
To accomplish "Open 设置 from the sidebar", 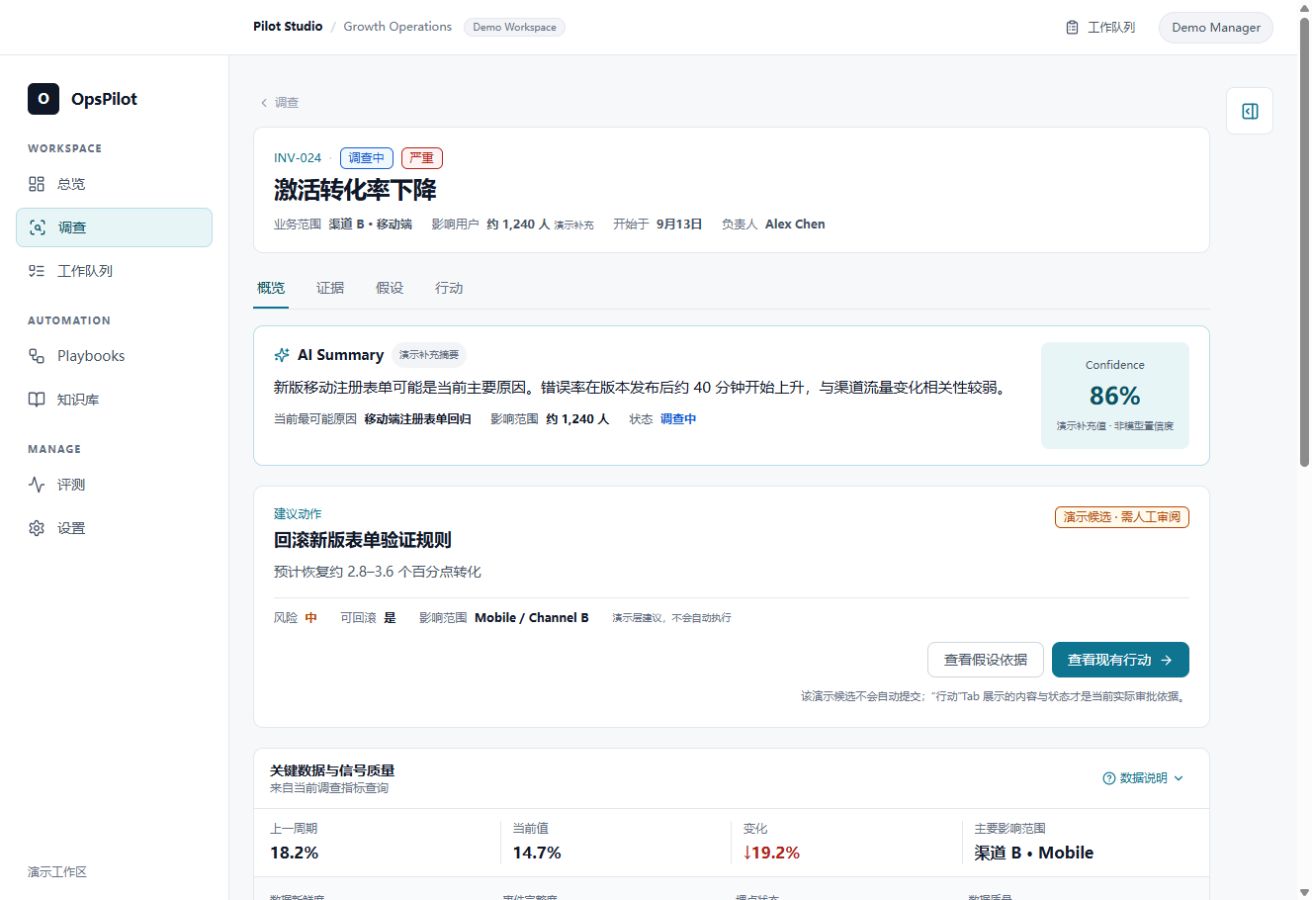I will click(x=114, y=528).
